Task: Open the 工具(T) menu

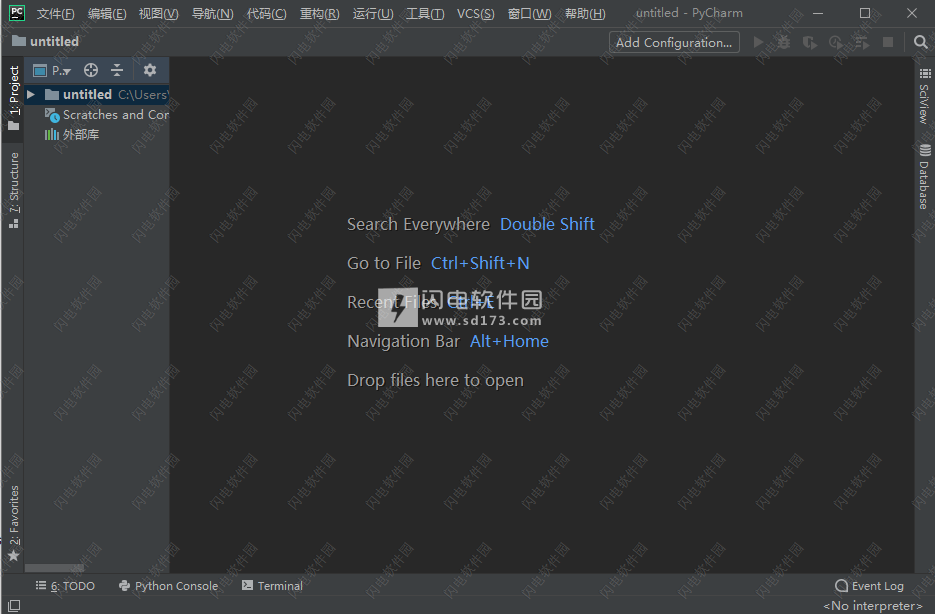Action: [425, 13]
